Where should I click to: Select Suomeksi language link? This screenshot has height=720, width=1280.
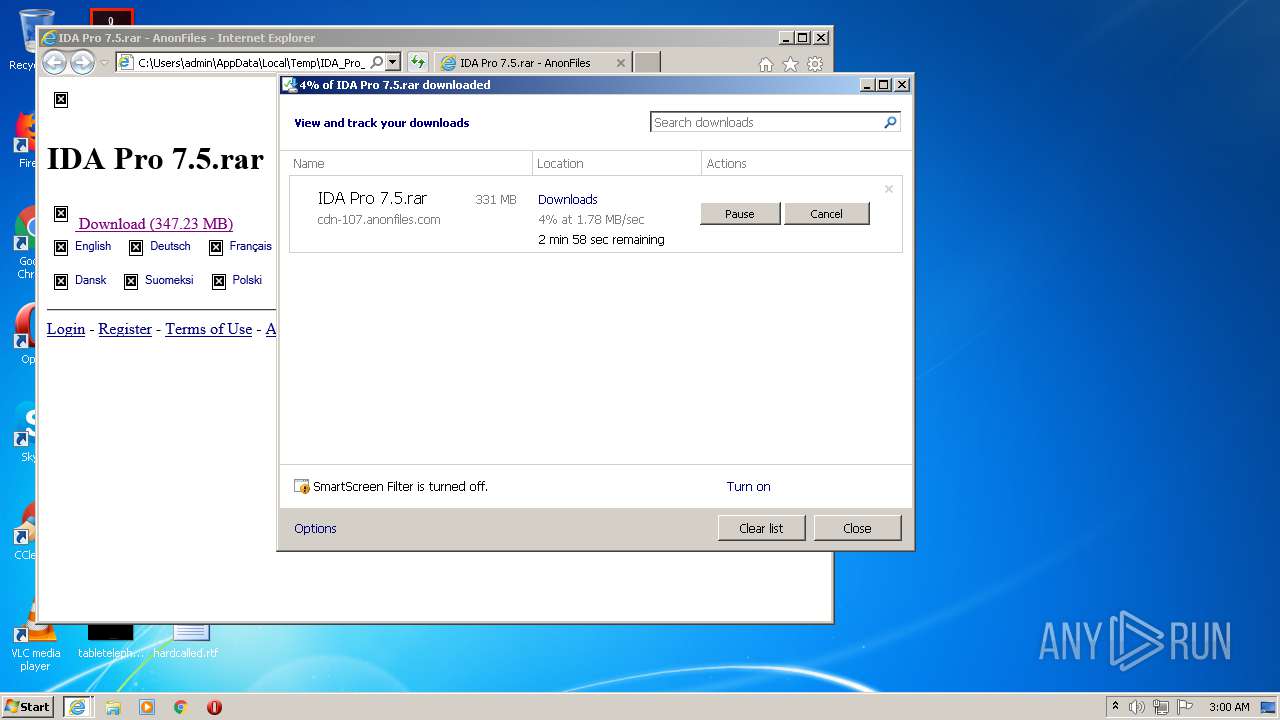click(x=169, y=280)
